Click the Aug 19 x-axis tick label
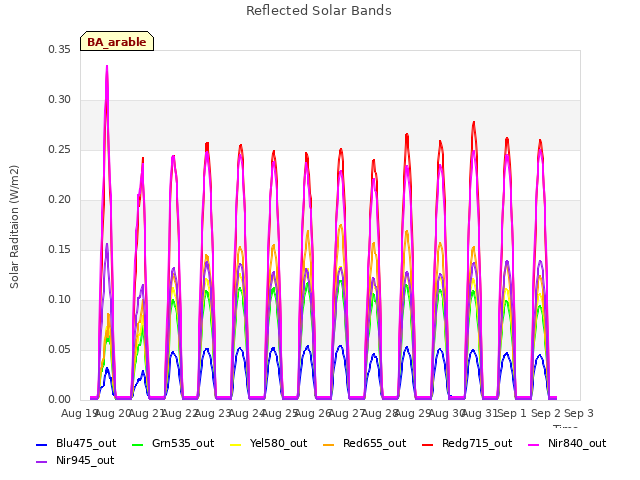The height and width of the screenshot is (480, 640). [x=78, y=413]
